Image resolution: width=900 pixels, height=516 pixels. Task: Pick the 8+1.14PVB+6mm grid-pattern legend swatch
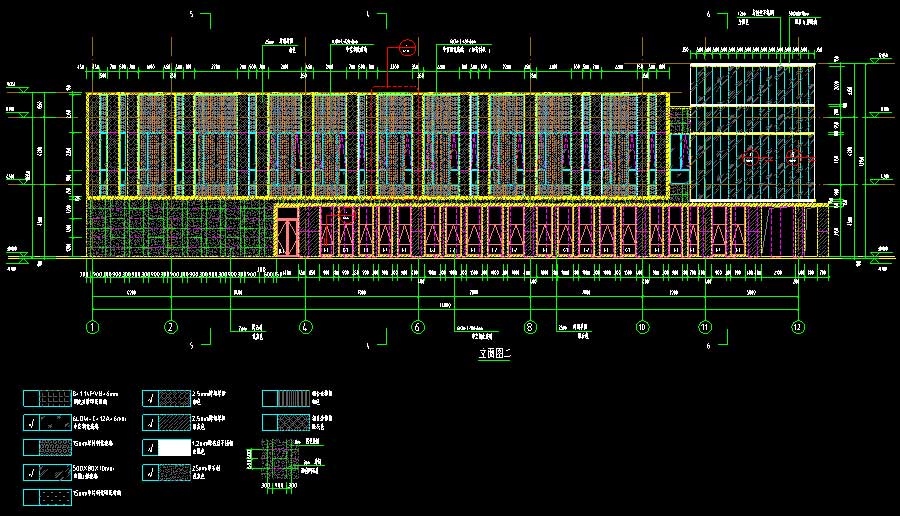coord(55,398)
